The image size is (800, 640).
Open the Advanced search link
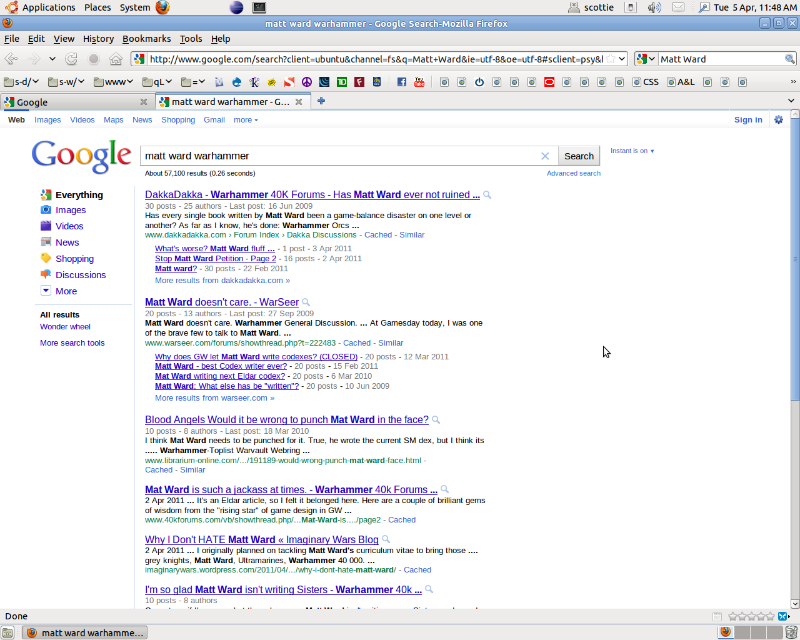(x=573, y=174)
